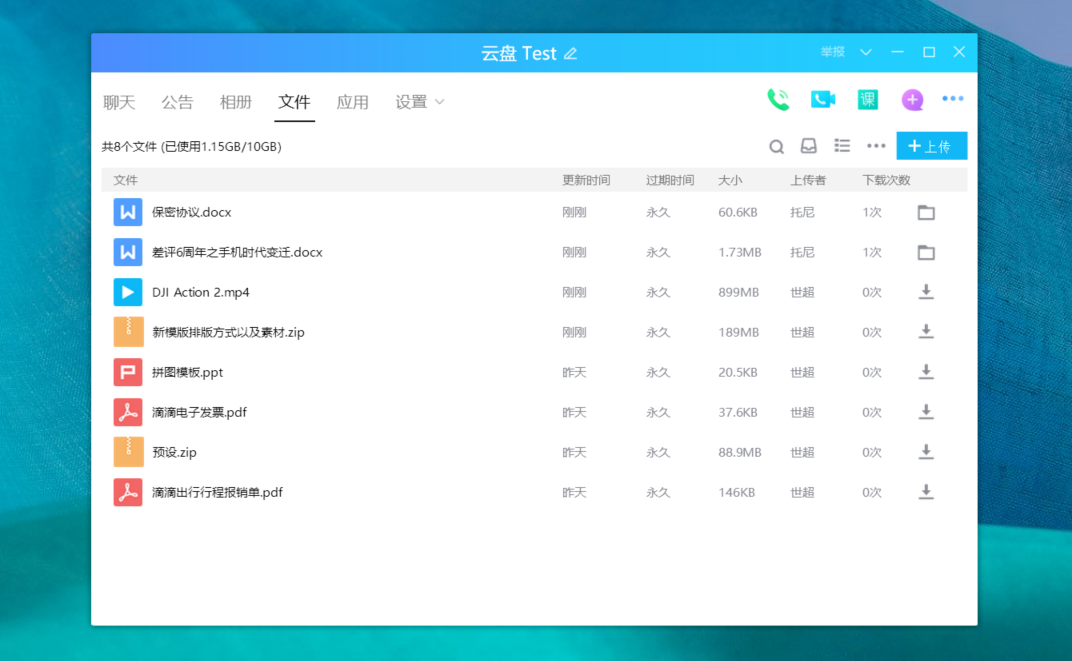Switch to the 相册 tab
This screenshot has width=1072, height=661.
(x=236, y=102)
